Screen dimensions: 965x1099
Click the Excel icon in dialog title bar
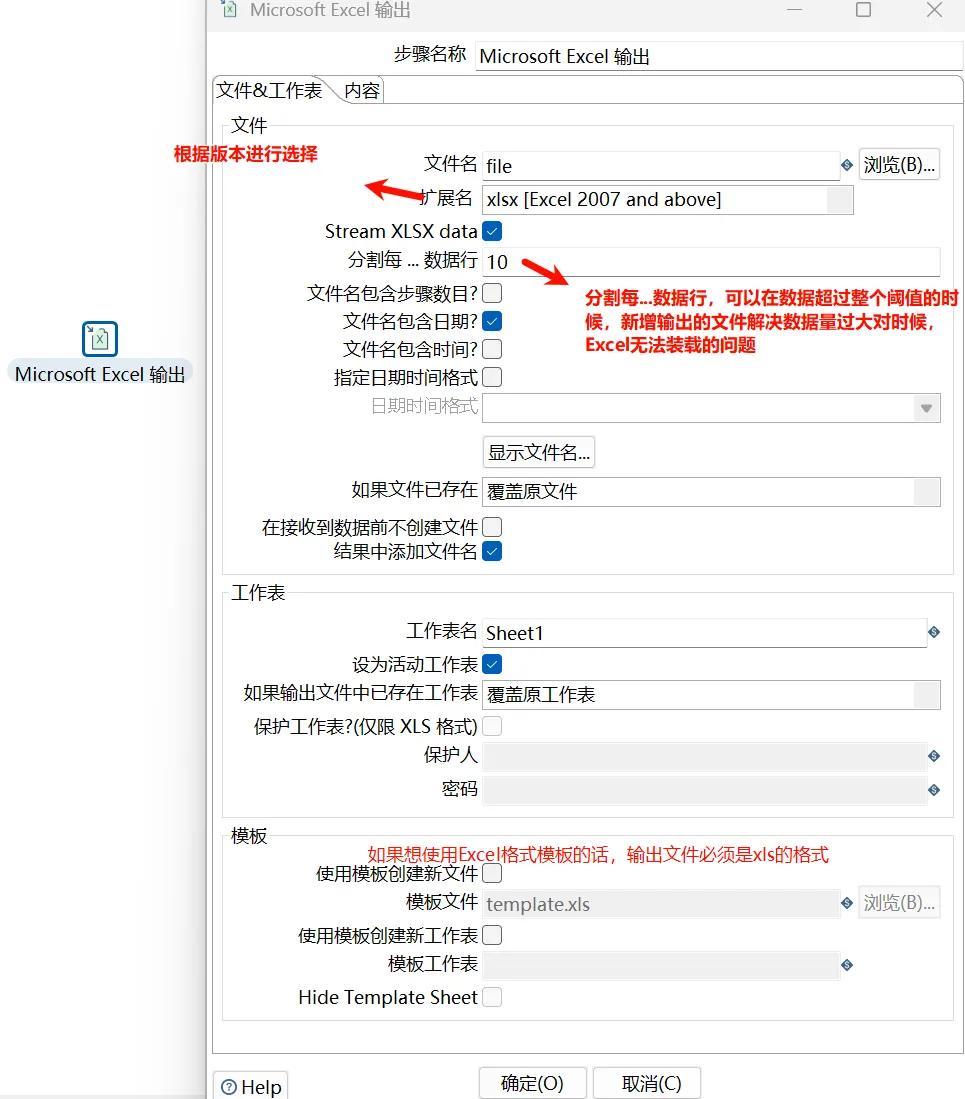point(229,10)
